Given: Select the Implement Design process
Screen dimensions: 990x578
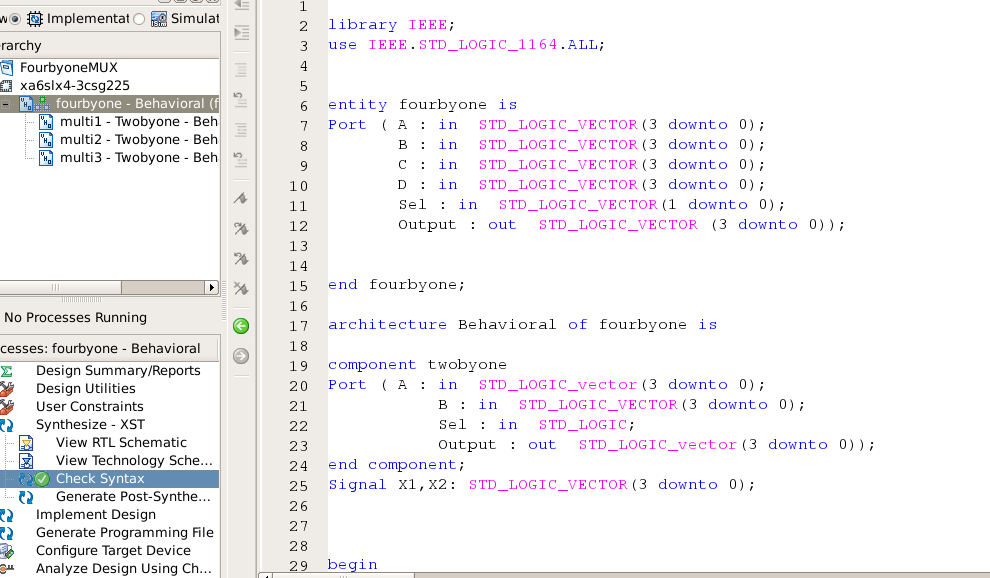Looking at the screenshot, I should [x=95, y=515].
